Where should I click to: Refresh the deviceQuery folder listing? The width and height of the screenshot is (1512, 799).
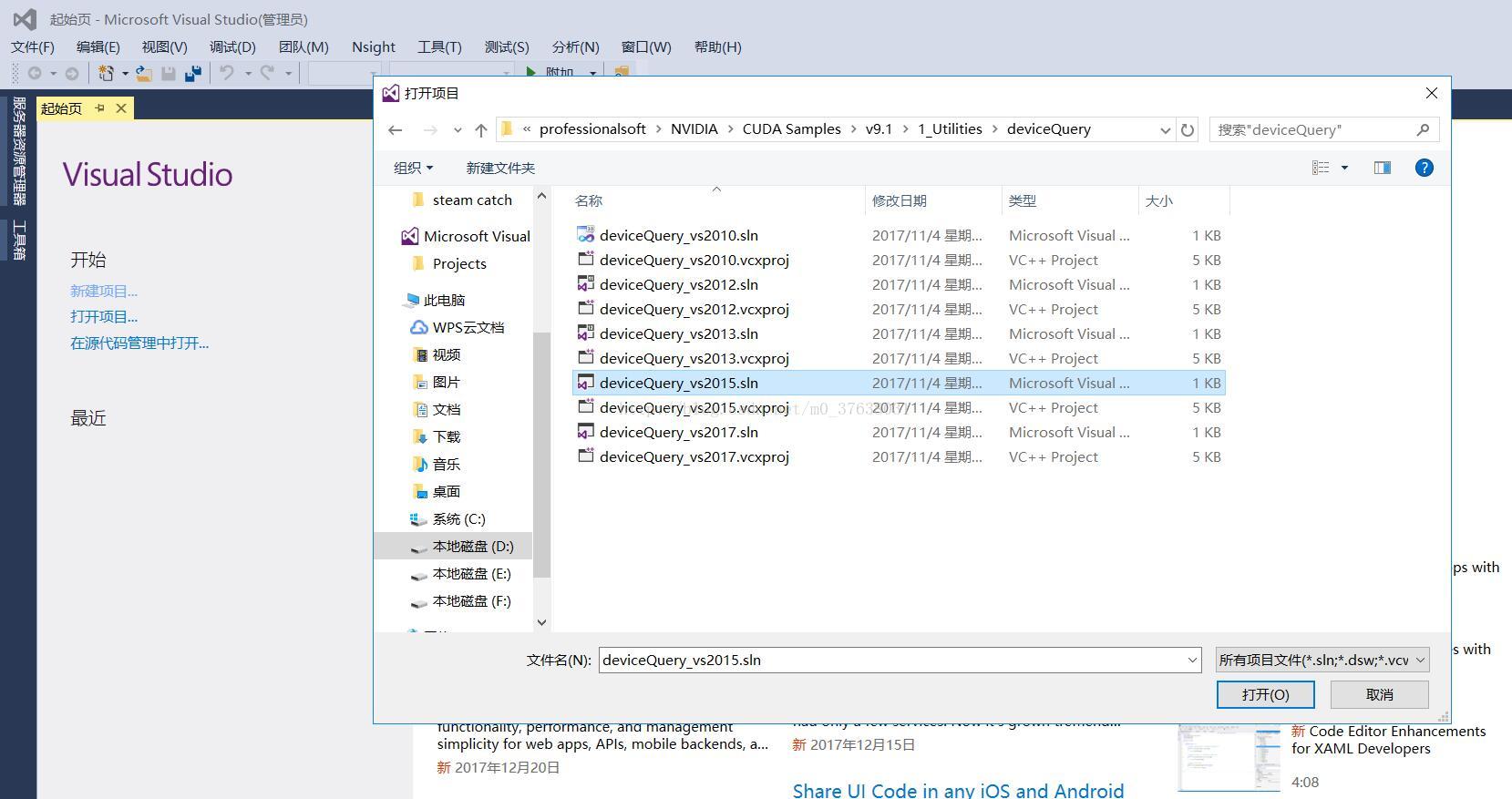pyautogui.click(x=1188, y=129)
